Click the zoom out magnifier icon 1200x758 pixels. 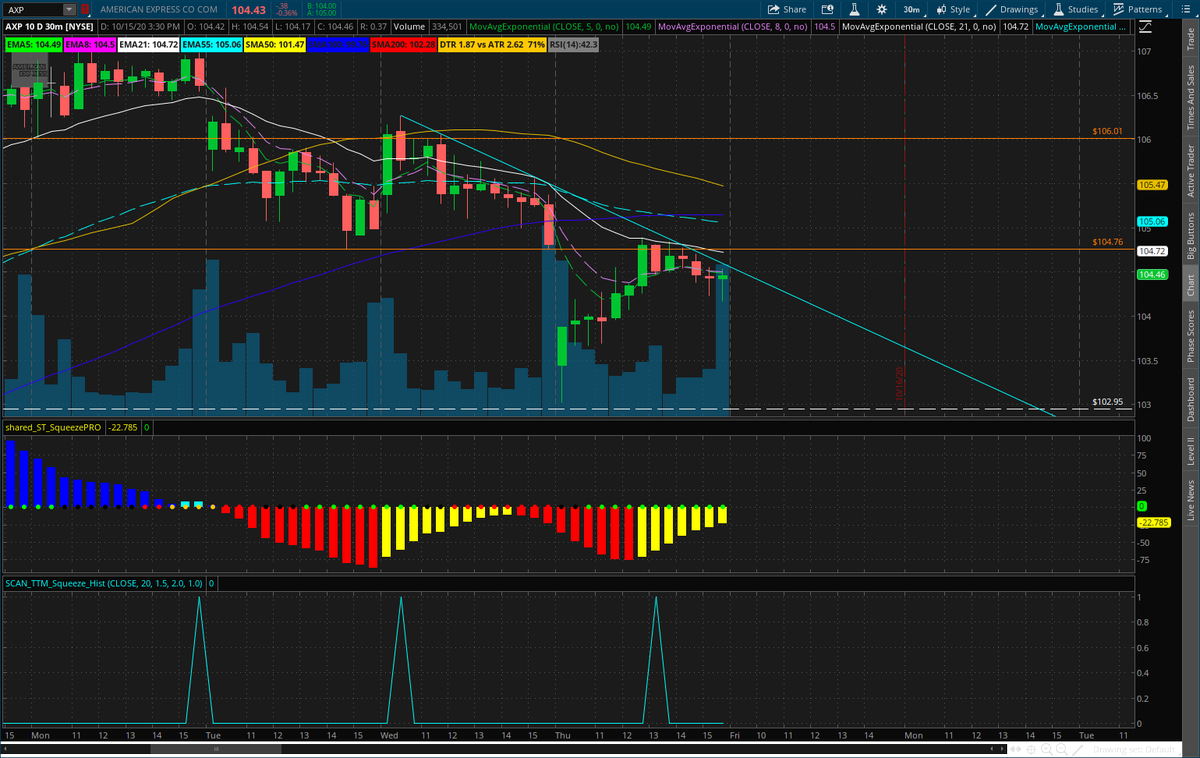pyautogui.click(x=1063, y=747)
